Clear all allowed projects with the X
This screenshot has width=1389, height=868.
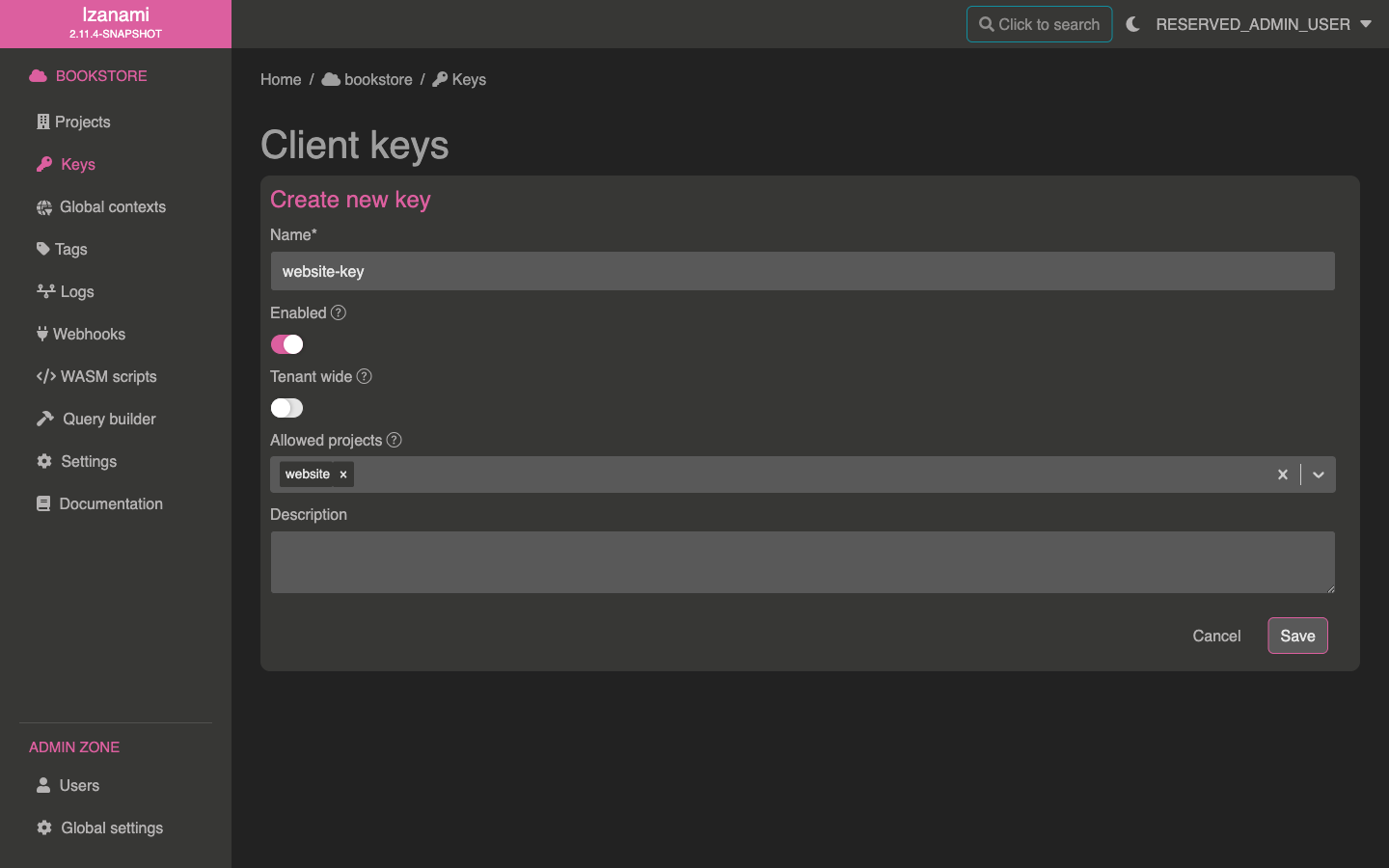coord(1282,475)
